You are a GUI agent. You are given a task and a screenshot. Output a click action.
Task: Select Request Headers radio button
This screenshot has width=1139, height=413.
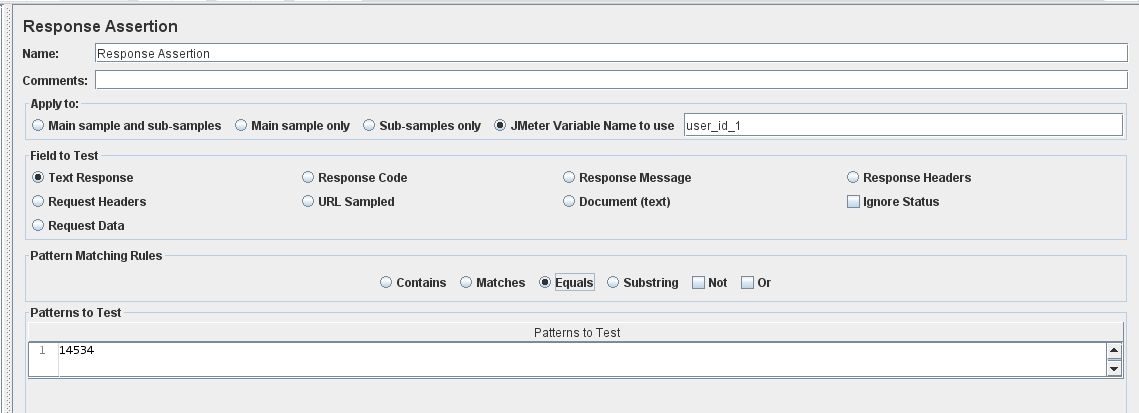39,202
